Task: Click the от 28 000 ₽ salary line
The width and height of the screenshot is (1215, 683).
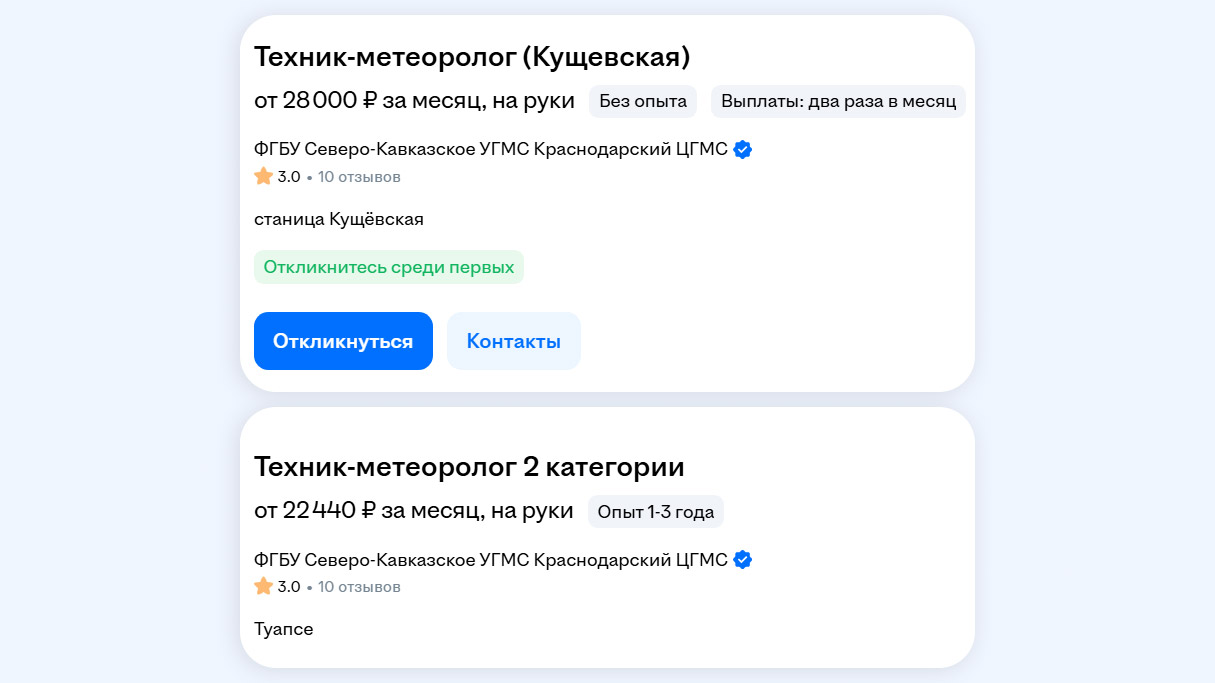Action: (x=414, y=101)
